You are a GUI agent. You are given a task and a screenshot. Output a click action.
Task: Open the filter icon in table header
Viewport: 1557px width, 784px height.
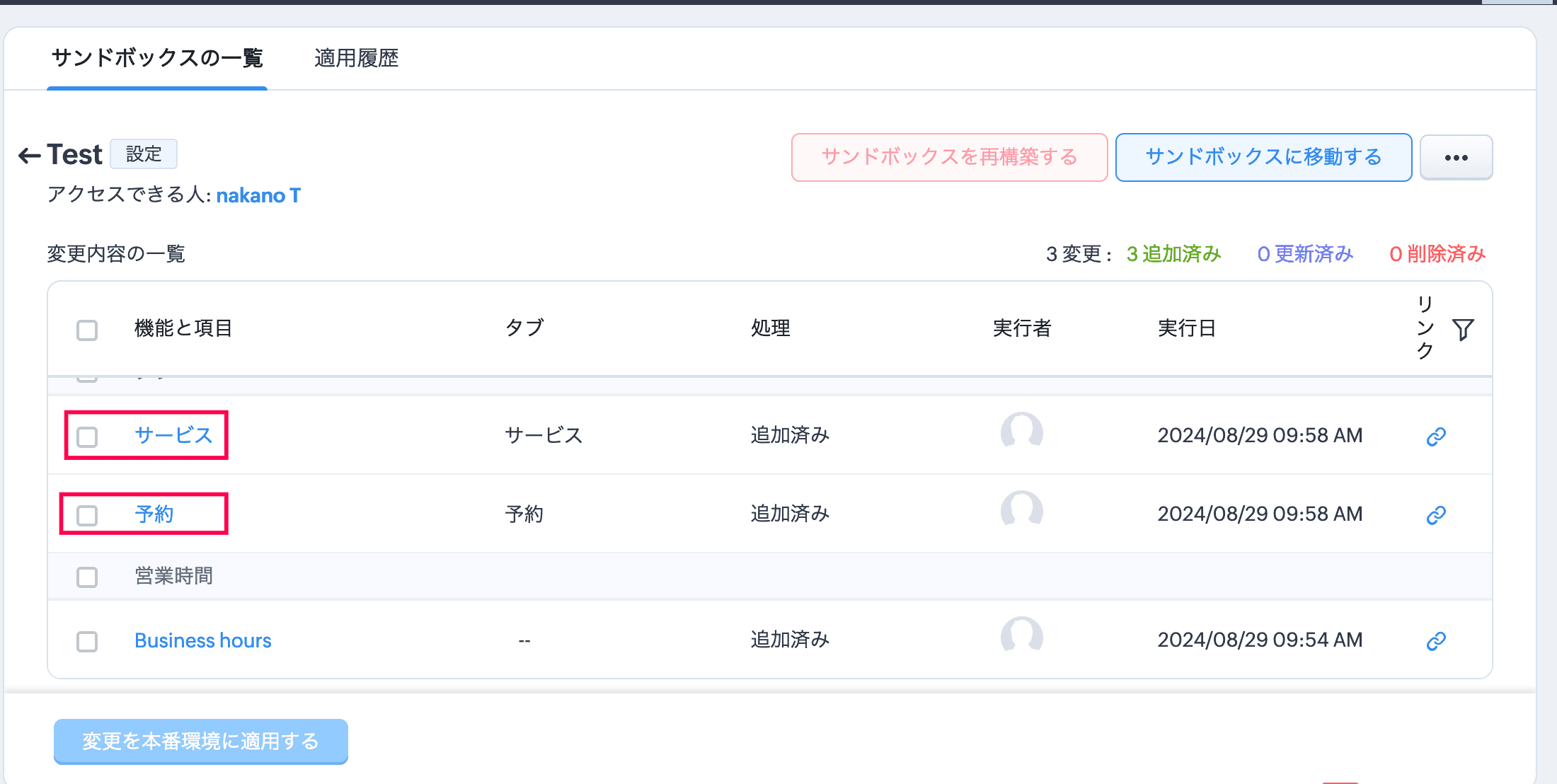(x=1463, y=329)
